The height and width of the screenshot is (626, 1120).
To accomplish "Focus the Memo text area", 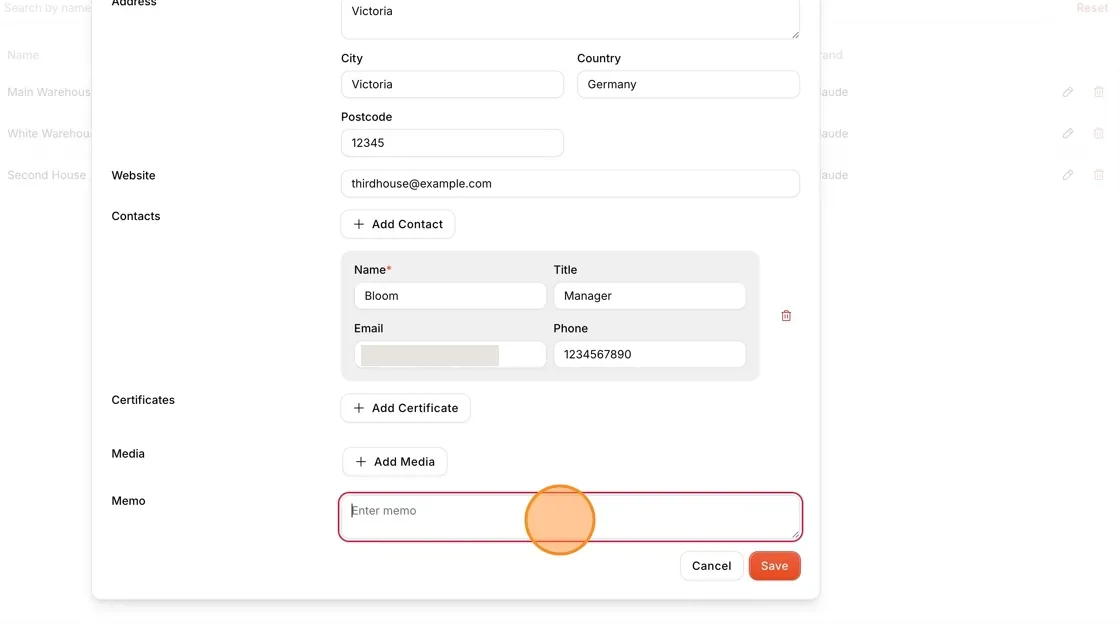I will 570,517.
